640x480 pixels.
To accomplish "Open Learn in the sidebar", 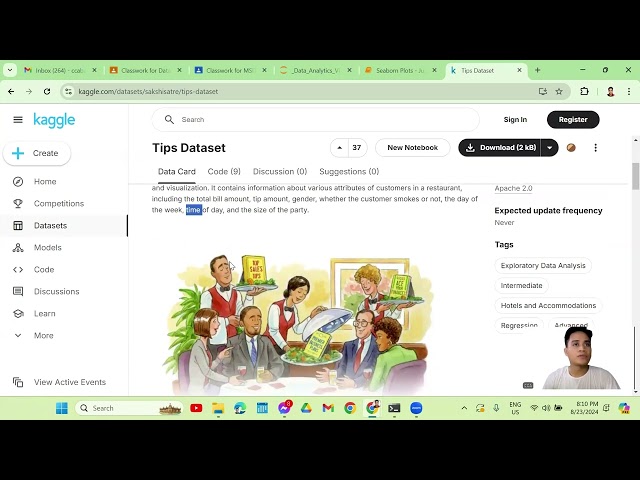I will click(x=44, y=314).
